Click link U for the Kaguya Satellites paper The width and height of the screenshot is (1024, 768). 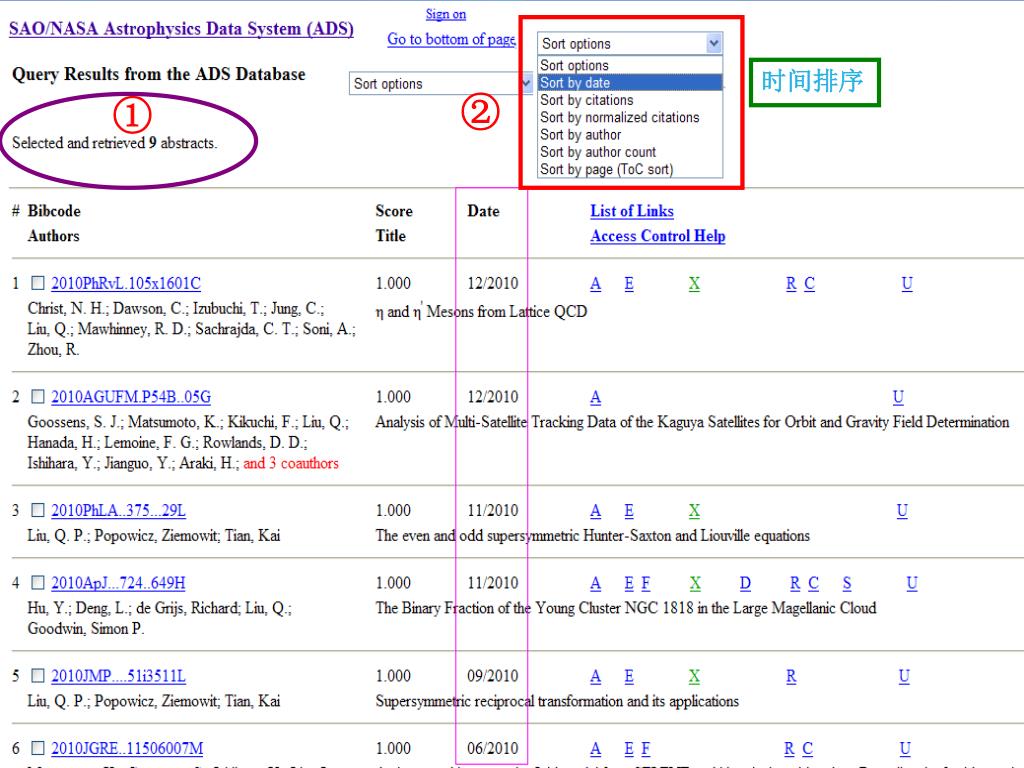click(x=899, y=397)
